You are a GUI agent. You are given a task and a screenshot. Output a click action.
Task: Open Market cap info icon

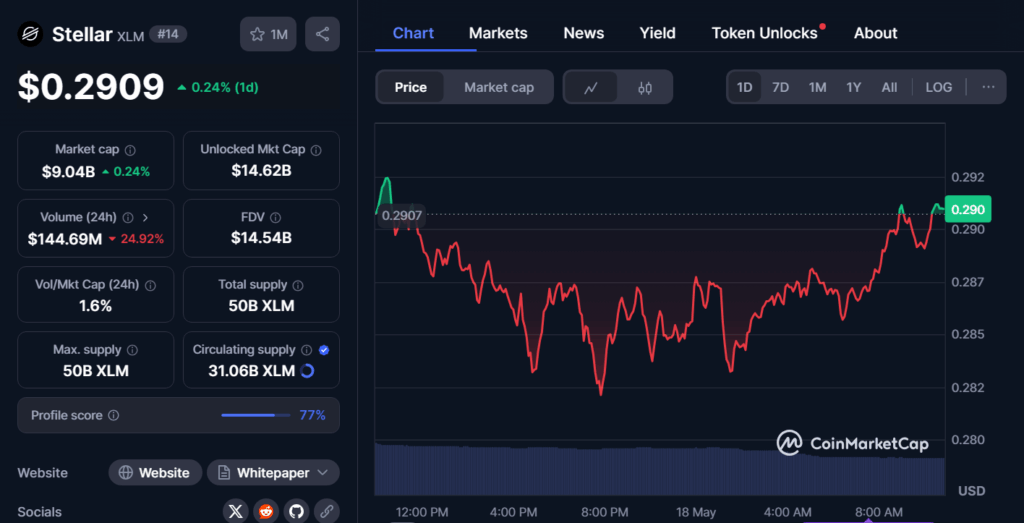pyautogui.click(x=130, y=150)
